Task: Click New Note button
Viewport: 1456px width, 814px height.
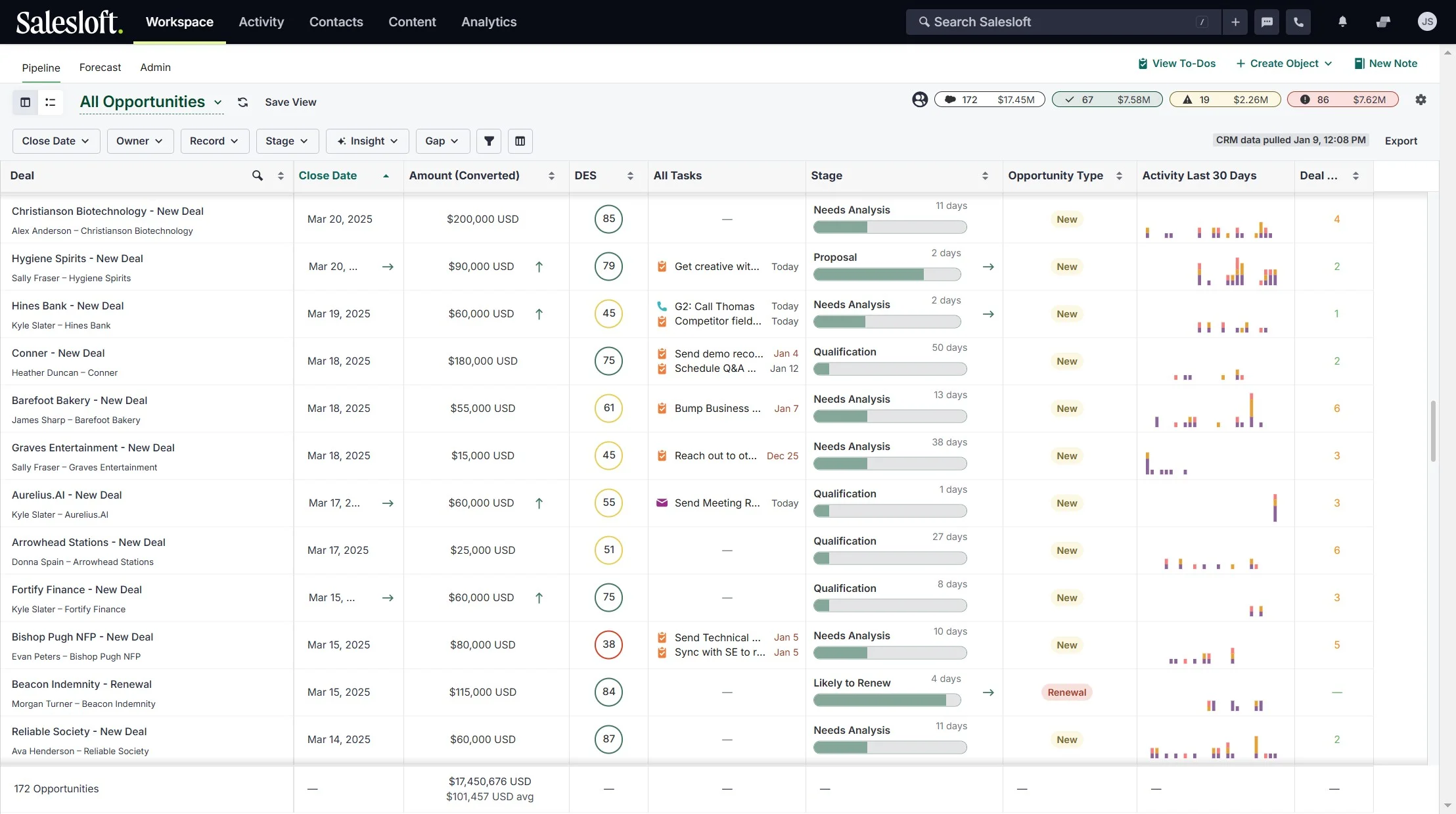Action: (x=1386, y=64)
